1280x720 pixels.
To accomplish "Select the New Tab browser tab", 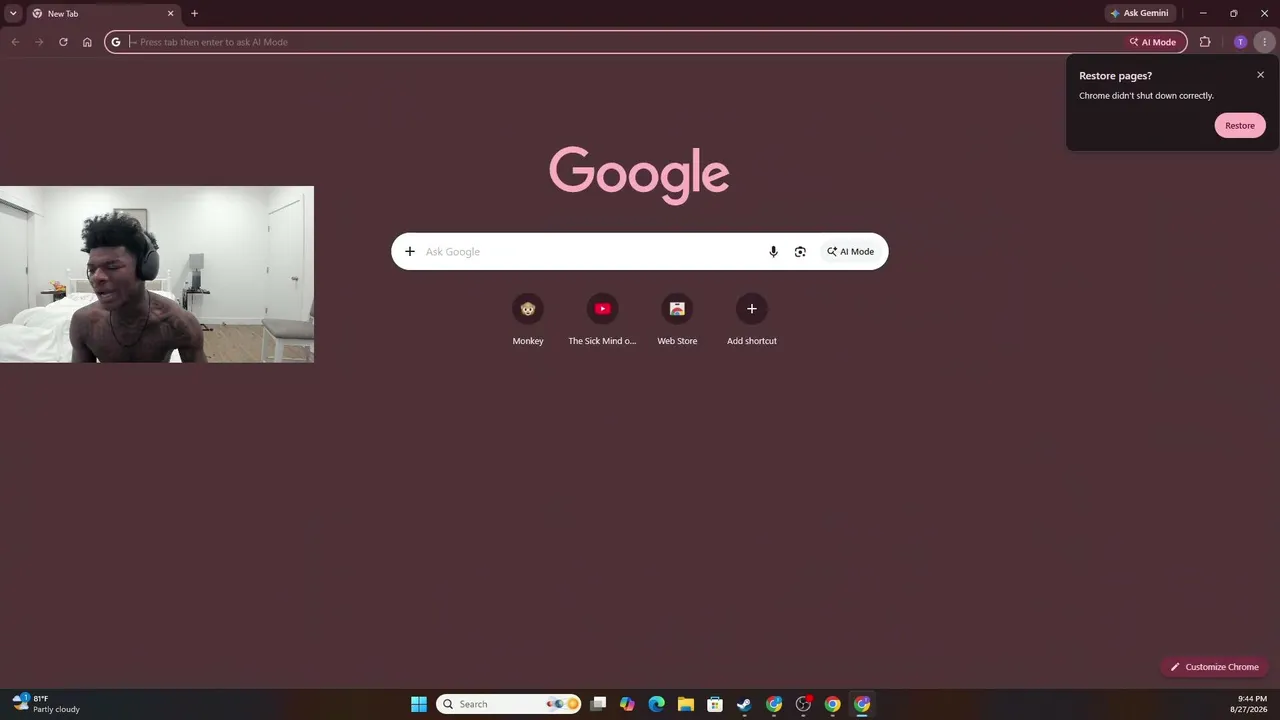I will point(103,14).
